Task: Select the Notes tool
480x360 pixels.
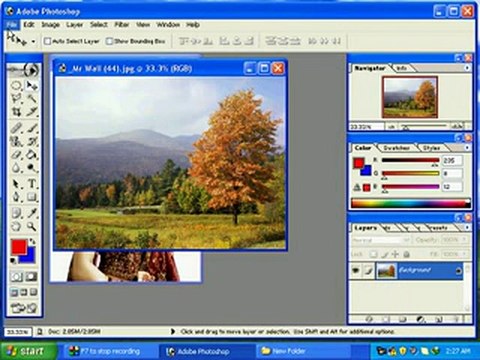Action: (16, 213)
